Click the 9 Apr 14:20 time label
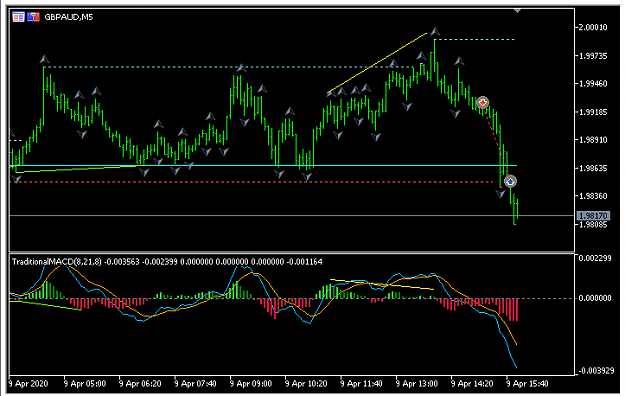Image resolution: width=625 pixels, height=396 pixels. [x=472, y=384]
